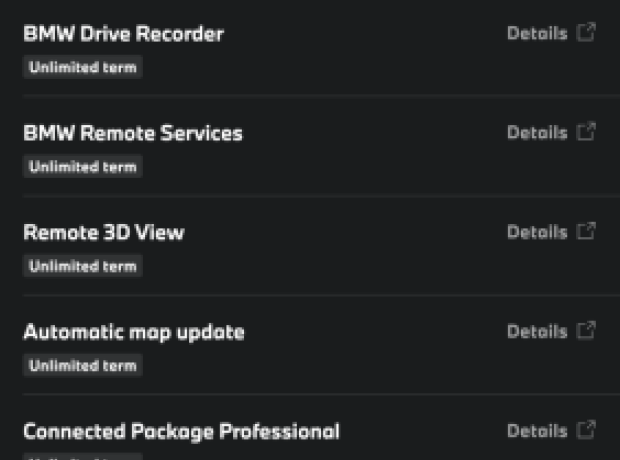Select the Connected Package Professional title
Viewport: 620px width, 460px height.
[x=181, y=432]
